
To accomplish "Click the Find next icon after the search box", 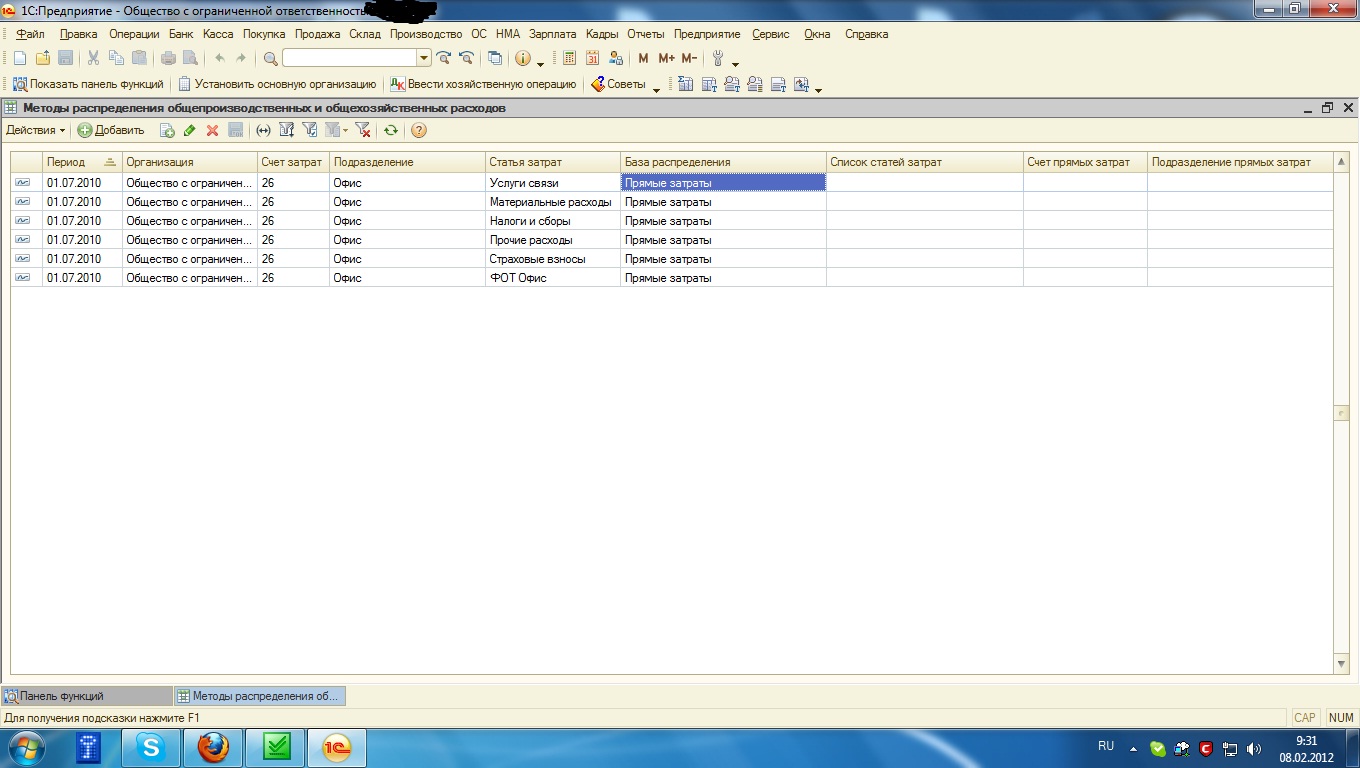I will (x=444, y=59).
